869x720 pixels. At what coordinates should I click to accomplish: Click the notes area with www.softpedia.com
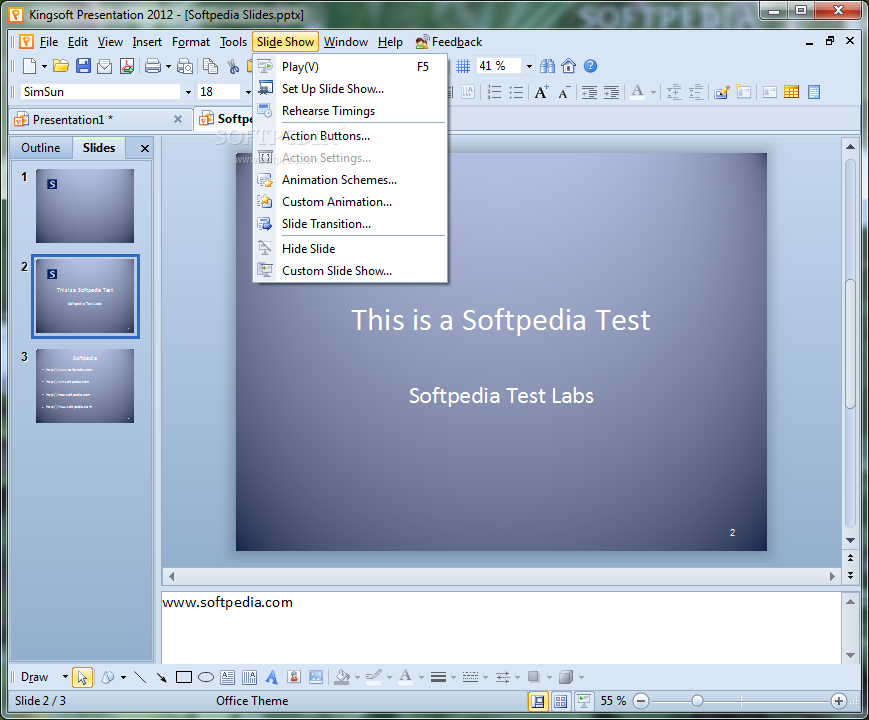(502, 627)
